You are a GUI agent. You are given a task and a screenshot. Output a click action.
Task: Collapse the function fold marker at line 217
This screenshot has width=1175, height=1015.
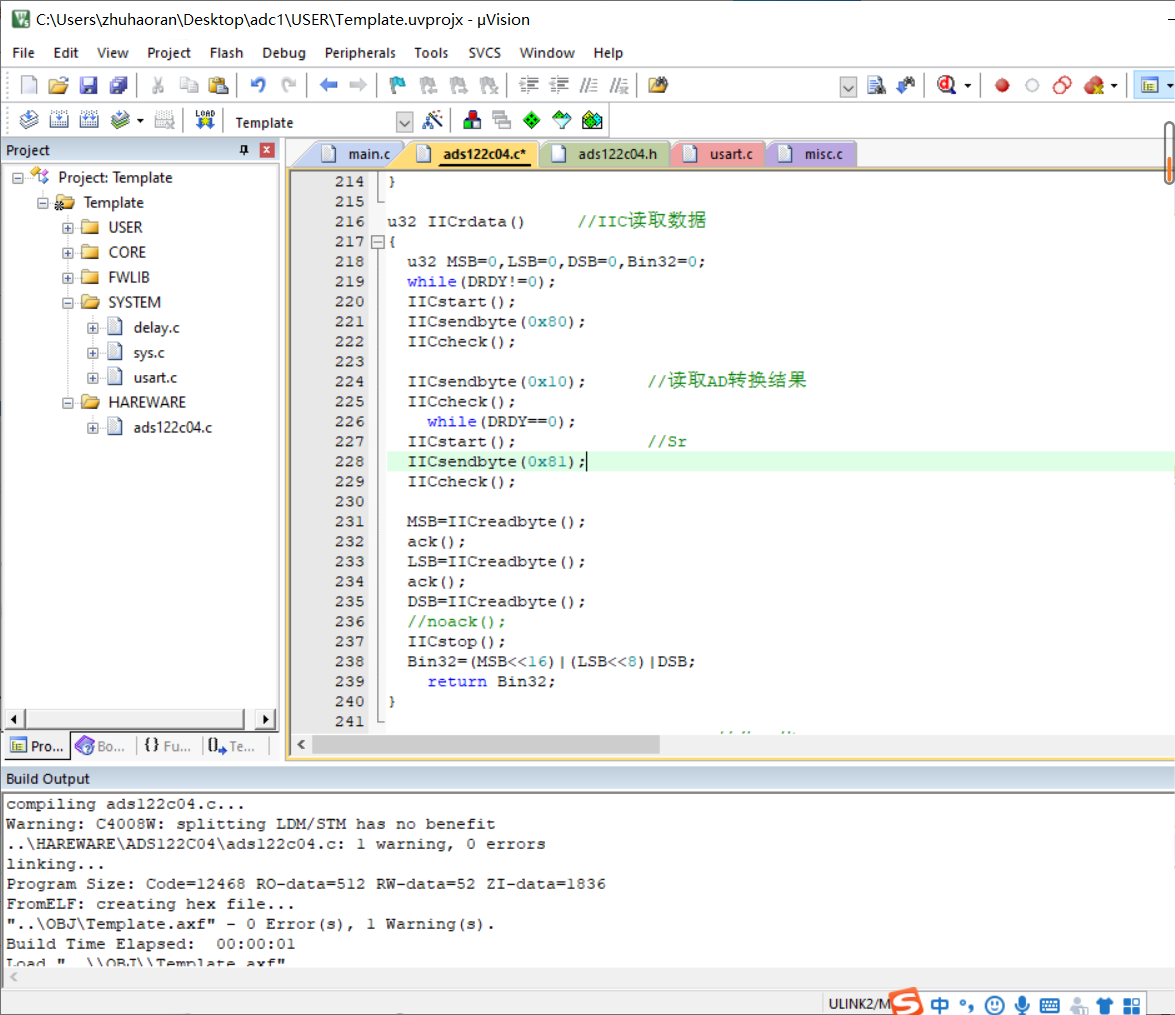[377, 242]
